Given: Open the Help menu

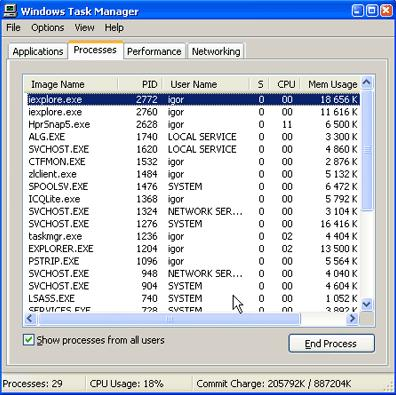Looking at the screenshot, I should [x=114, y=28].
